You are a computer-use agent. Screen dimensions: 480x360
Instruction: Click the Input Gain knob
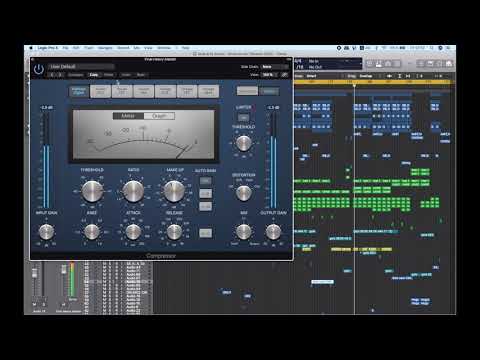[x=46, y=232]
